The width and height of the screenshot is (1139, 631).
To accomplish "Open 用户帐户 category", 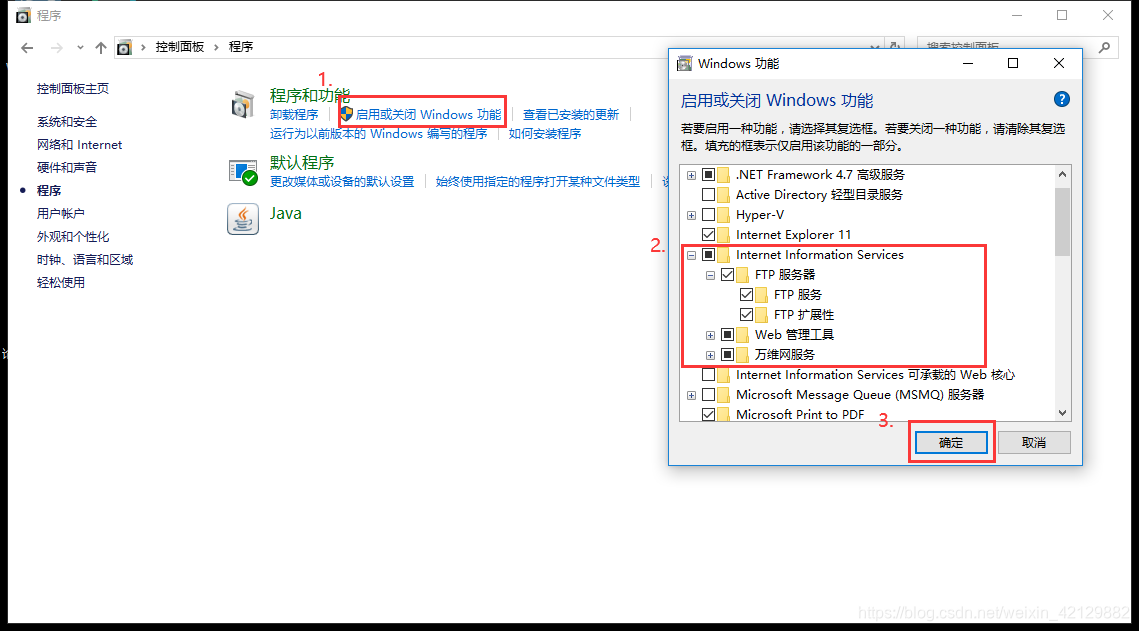I will pos(60,213).
